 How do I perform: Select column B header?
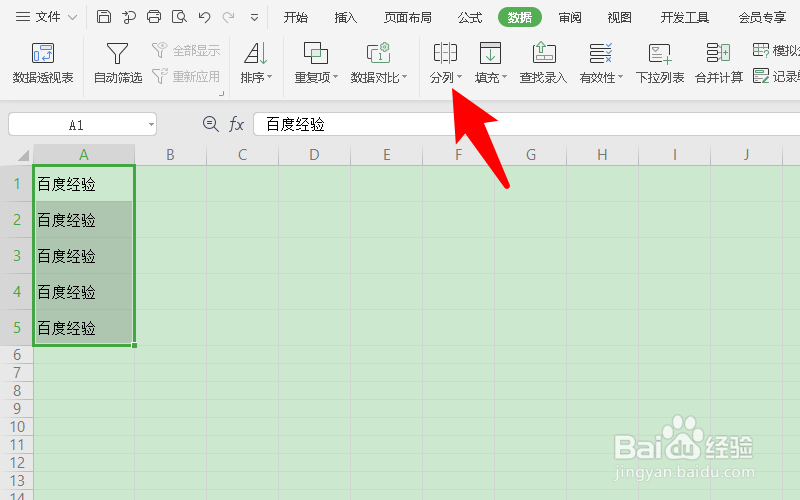tap(170, 155)
